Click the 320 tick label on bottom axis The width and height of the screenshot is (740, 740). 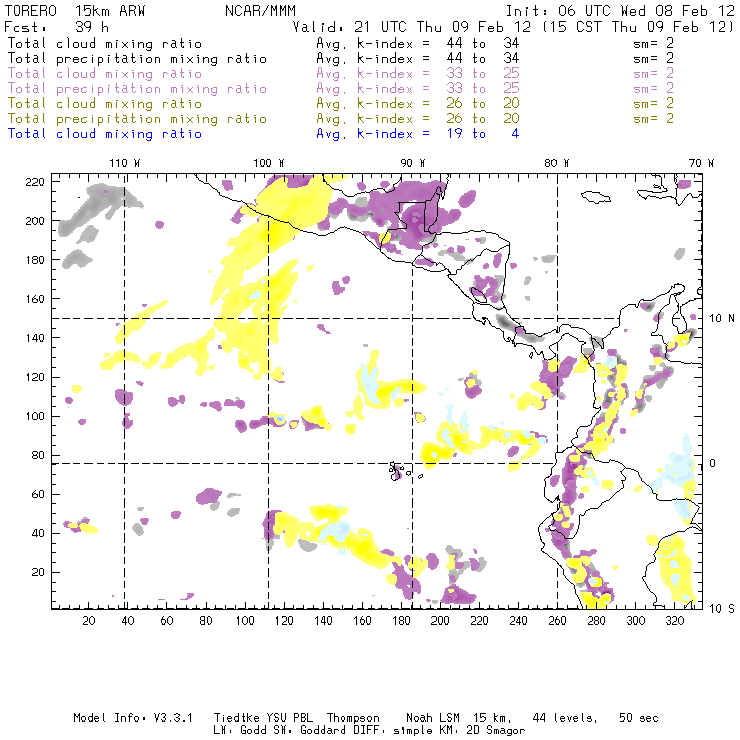[x=674, y=621]
